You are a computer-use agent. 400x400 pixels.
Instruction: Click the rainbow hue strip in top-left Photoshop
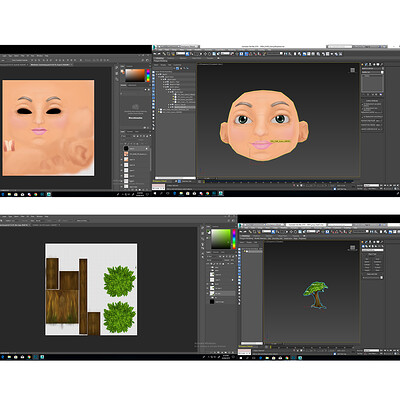148,75
